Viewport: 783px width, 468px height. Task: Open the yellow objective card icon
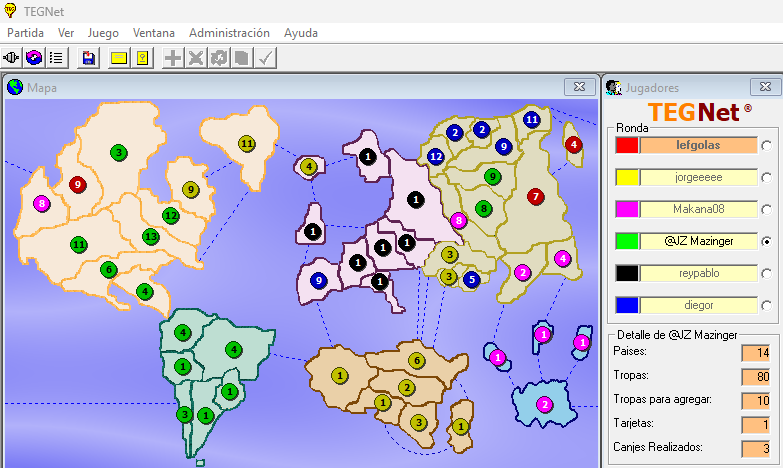142,58
